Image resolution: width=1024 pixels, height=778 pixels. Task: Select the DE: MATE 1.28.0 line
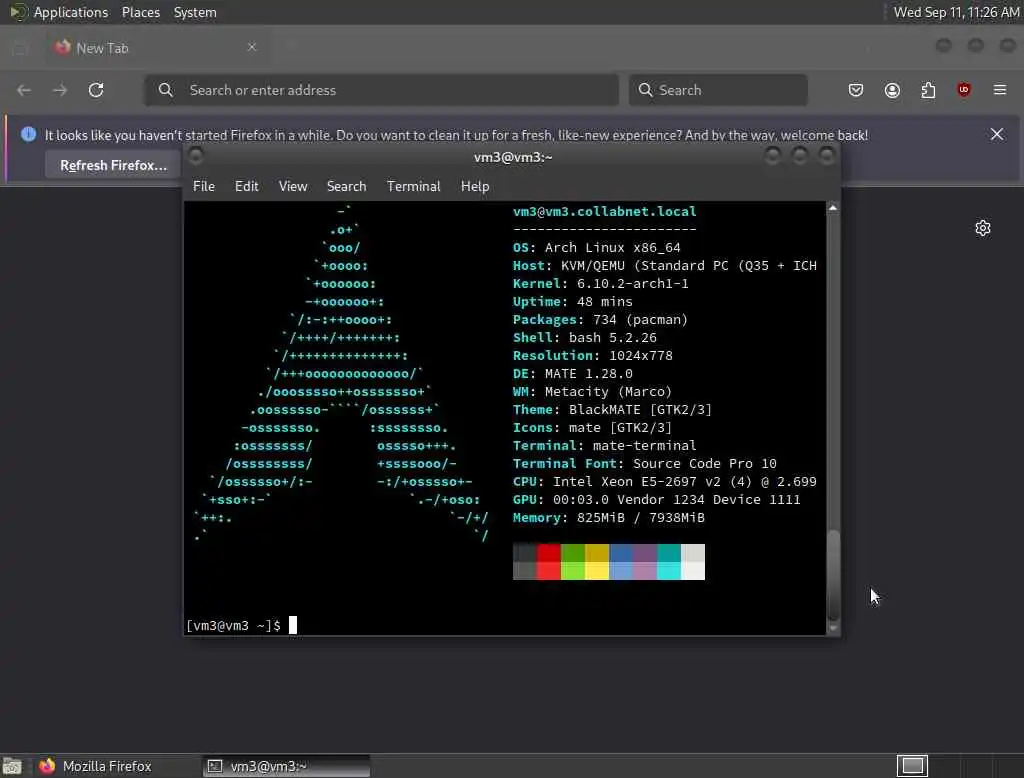click(x=573, y=374)
